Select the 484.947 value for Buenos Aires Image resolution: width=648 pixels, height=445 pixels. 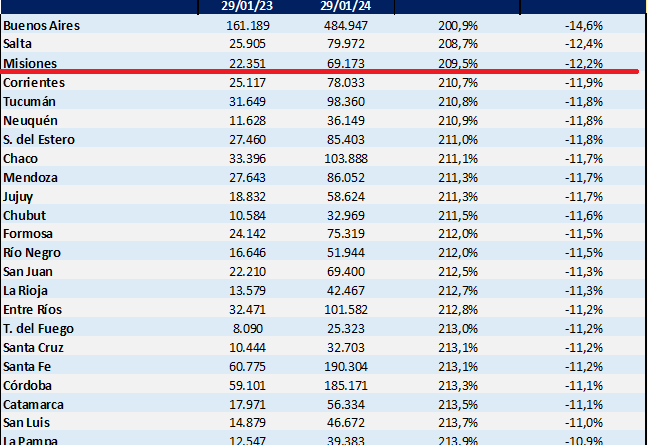pos(338,25)
